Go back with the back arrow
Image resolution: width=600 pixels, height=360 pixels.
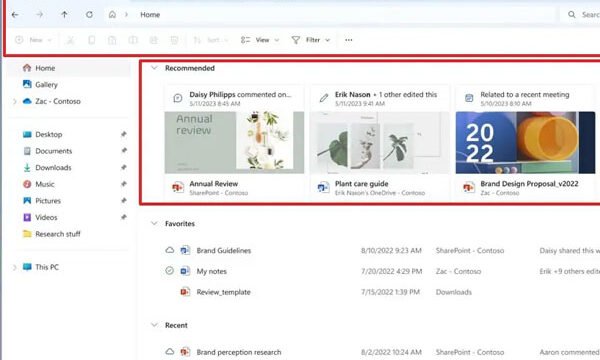coord(15,15)
